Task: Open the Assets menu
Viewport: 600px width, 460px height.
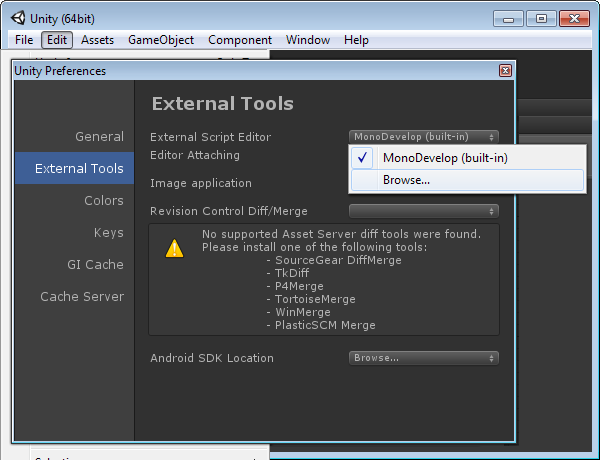Action: point(97,40)
